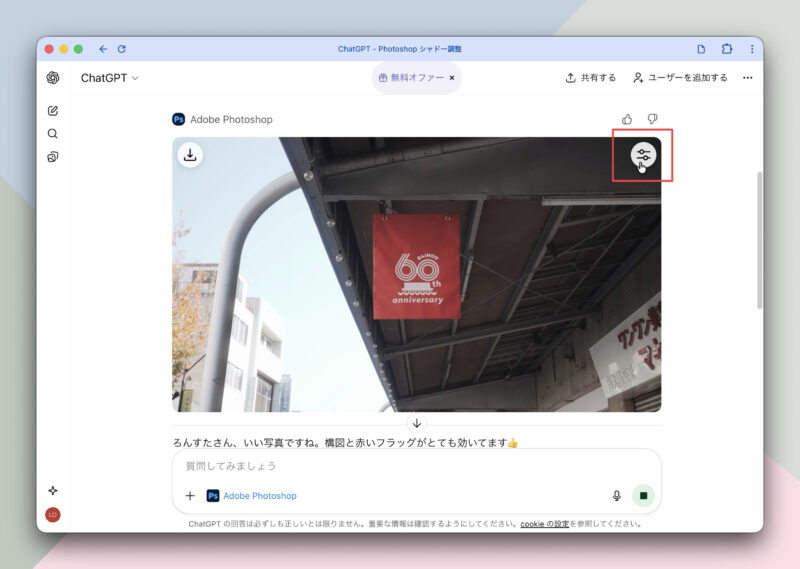Give the response a thumbs down
This screenshot has height=569, width=800.
tap(653, 119)
